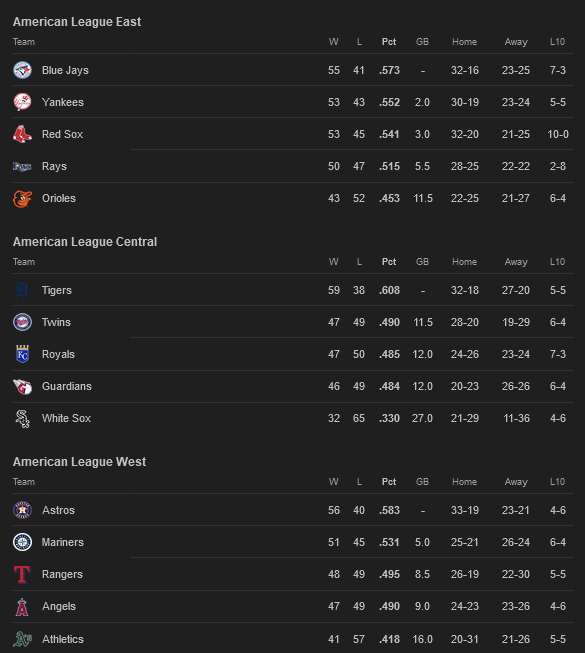Click the L10 header in AL West
The height and width of the screenshot is (653, 585).
(x=557, y=482)
